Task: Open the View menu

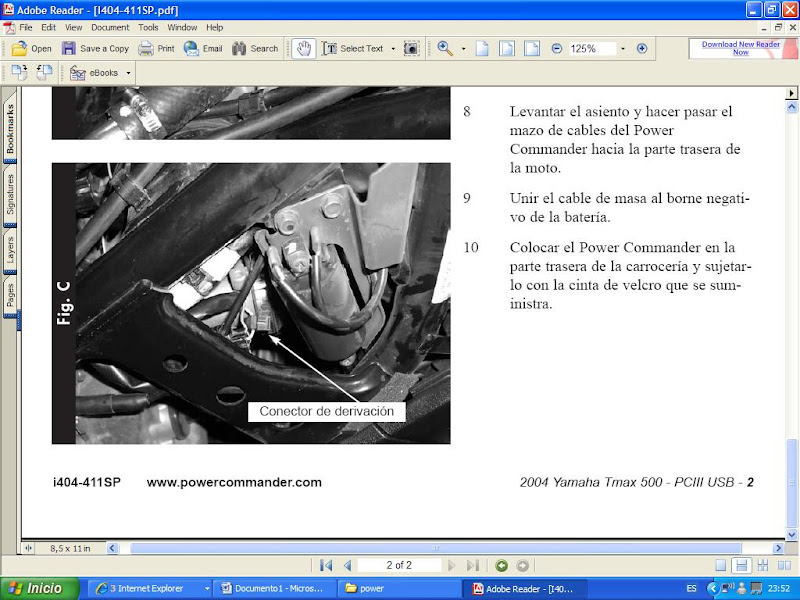Action: coord(73,28)
